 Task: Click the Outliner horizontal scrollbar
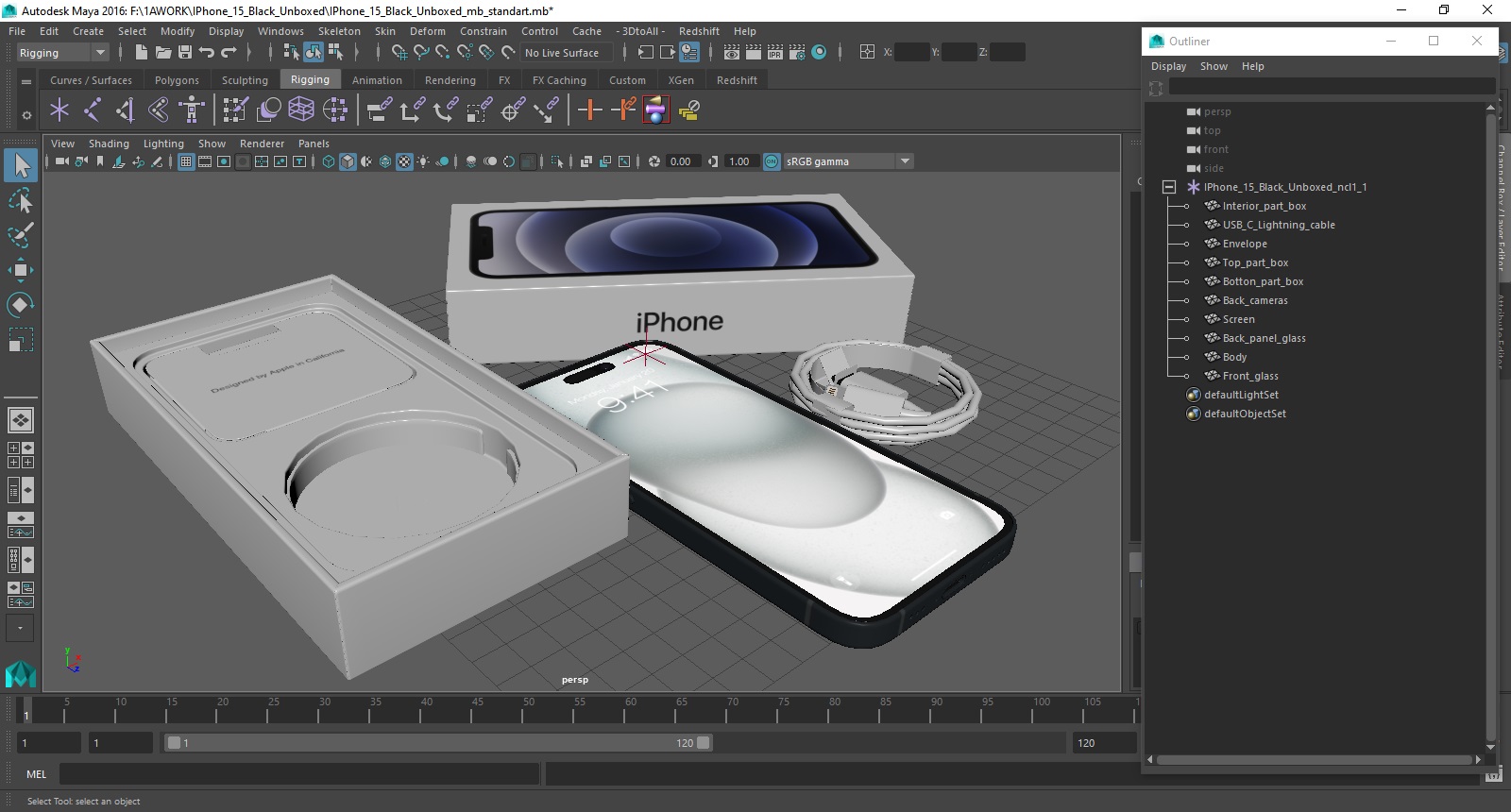[1316, 759]
